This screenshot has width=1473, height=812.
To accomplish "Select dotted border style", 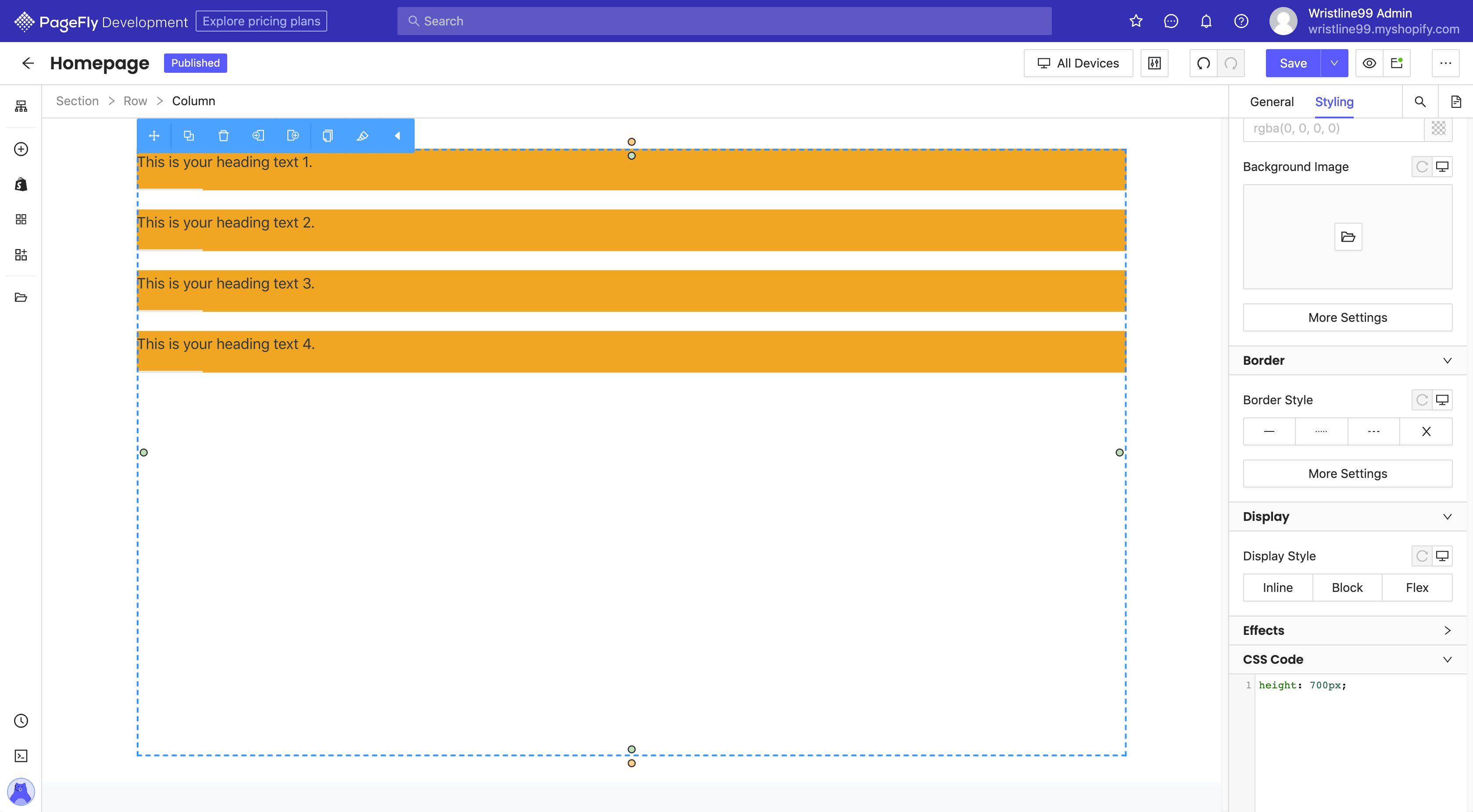I will click(1322, 431).
